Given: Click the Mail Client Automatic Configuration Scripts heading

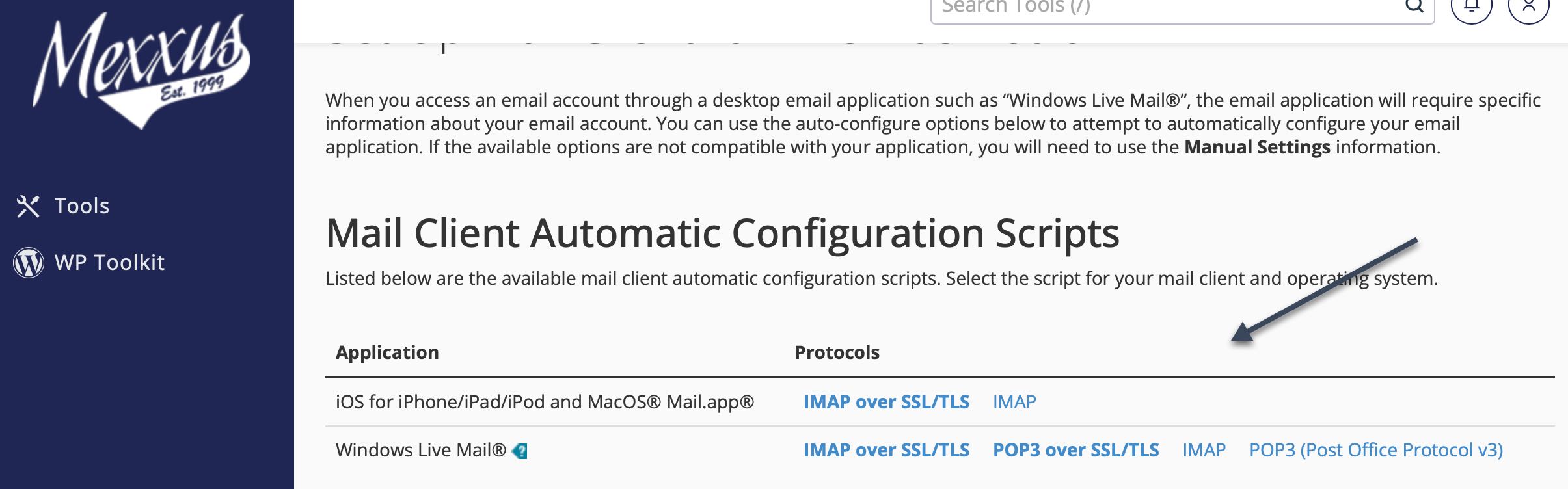Looking at the screenshot, I should [x=722, y=233].
